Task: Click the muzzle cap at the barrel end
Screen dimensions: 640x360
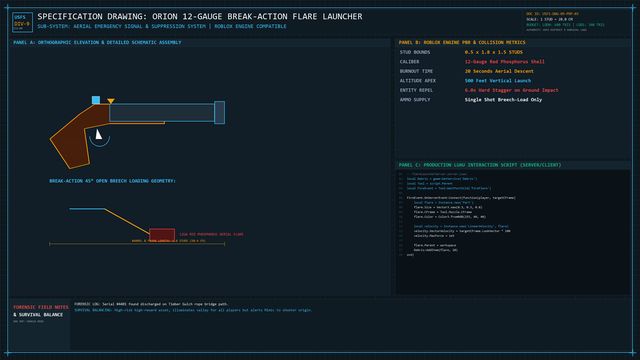Action: 219,112
